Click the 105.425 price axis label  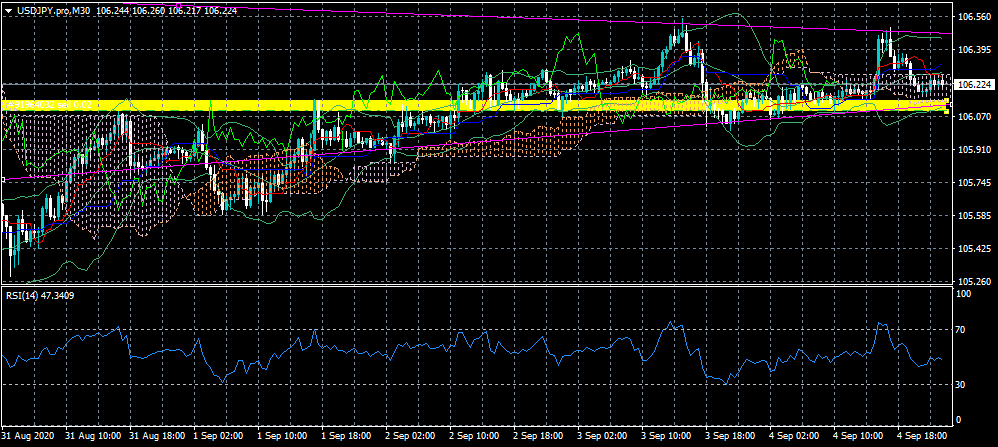(974, 249)
